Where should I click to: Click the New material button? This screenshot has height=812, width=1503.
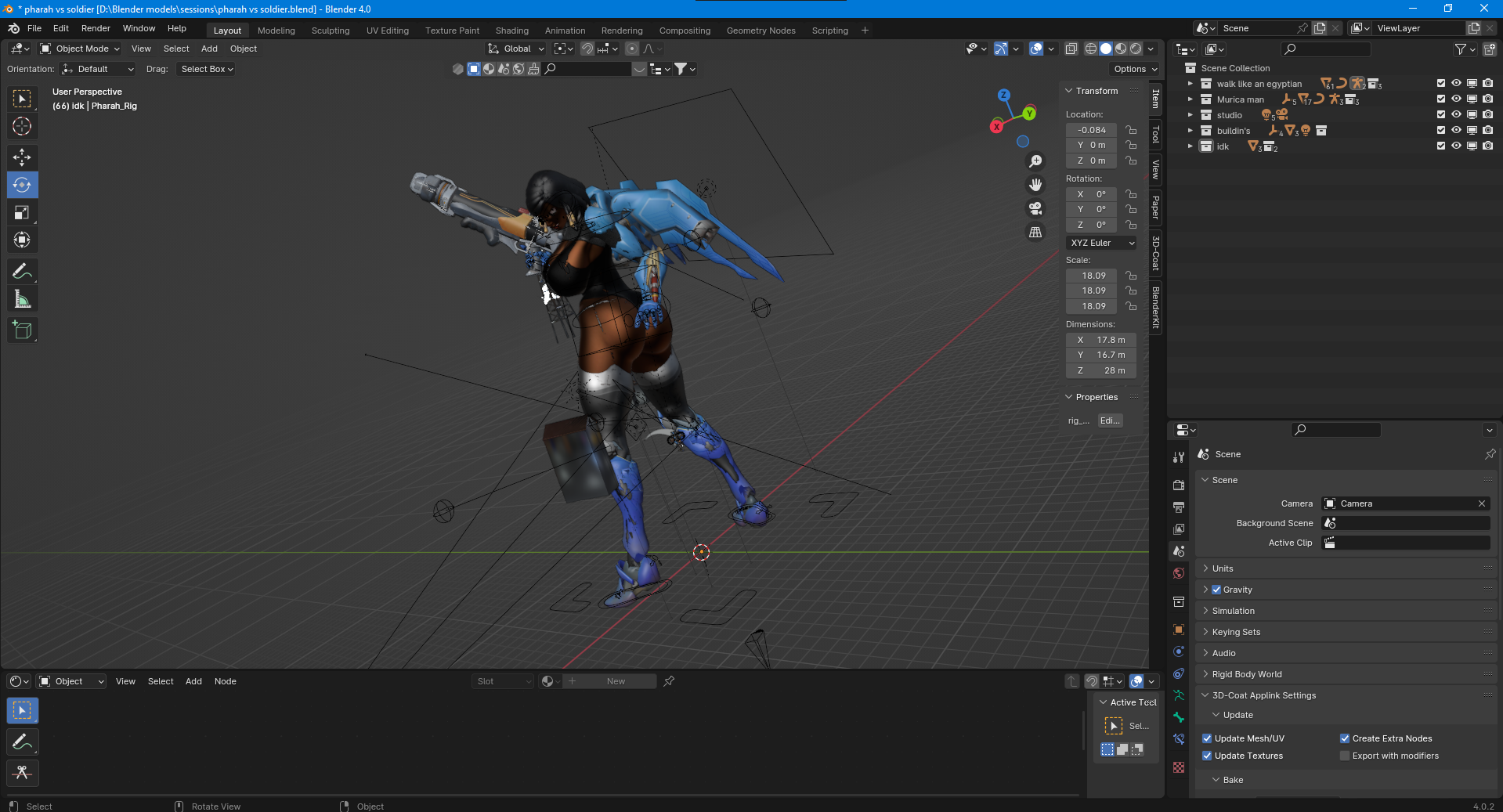616,681
